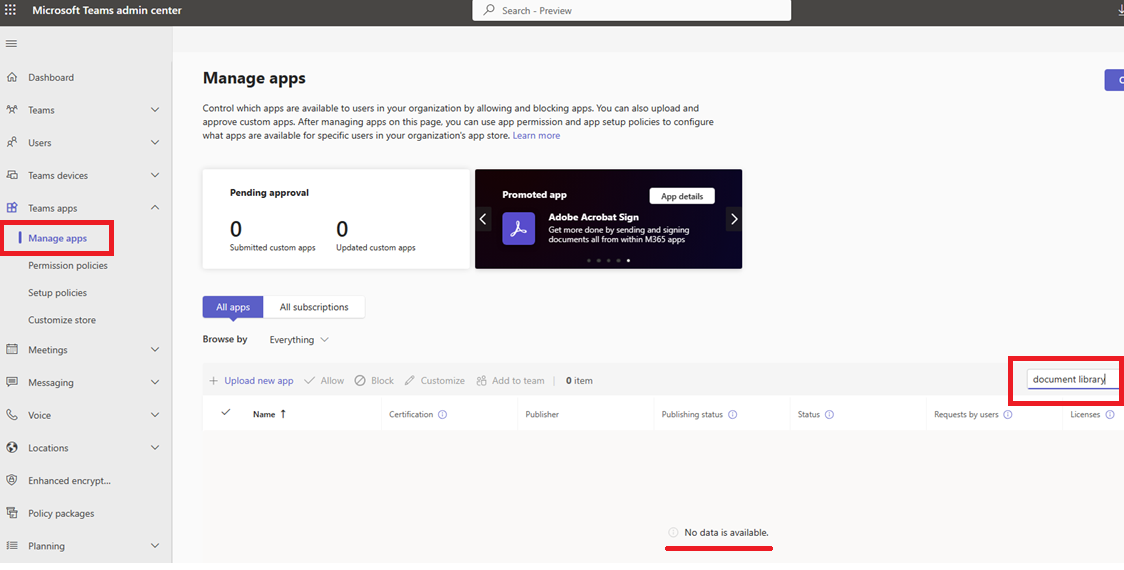The image size is (1124, 570).
Task: Expand the Teams menu chevron
Action: pos(155,110)
